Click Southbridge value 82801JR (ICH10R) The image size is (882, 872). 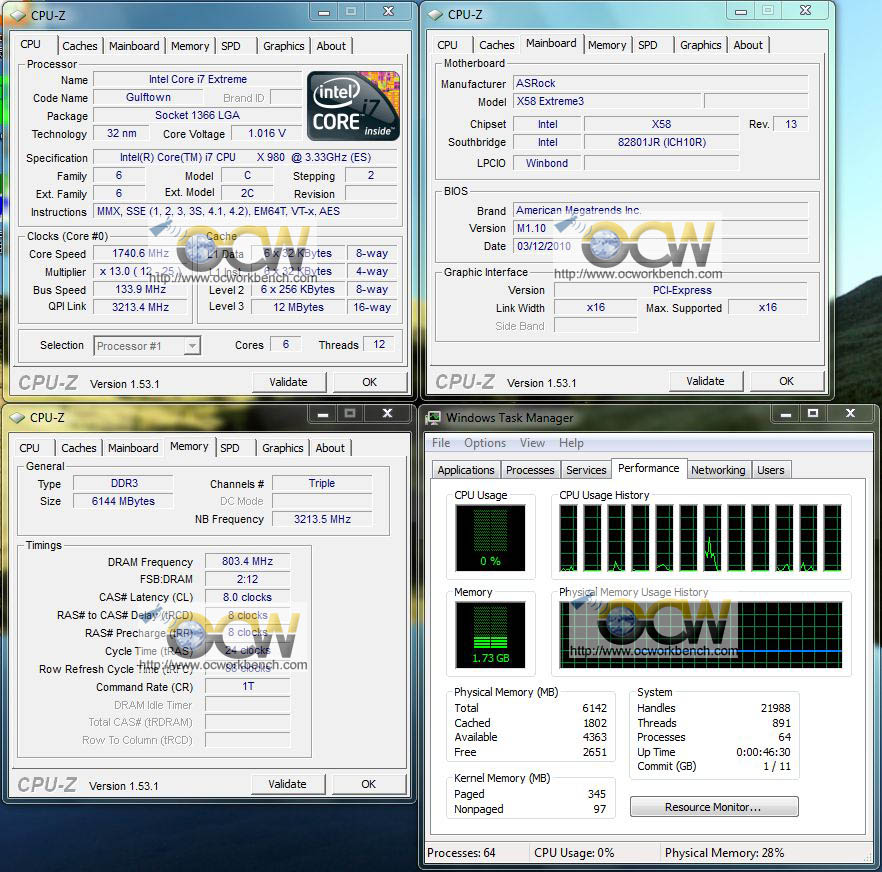point(662,142)
